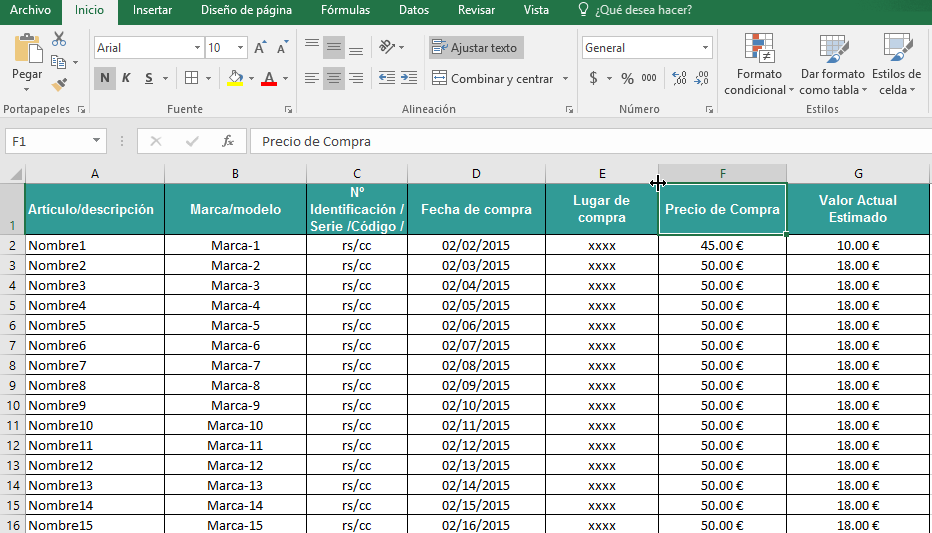
Task: Align text left
Action: pyautogui.click(x=311, y=78)
